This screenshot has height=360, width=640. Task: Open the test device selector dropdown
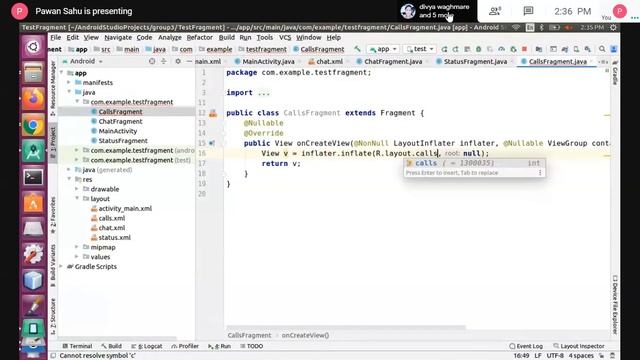click(x=420, y=49)
